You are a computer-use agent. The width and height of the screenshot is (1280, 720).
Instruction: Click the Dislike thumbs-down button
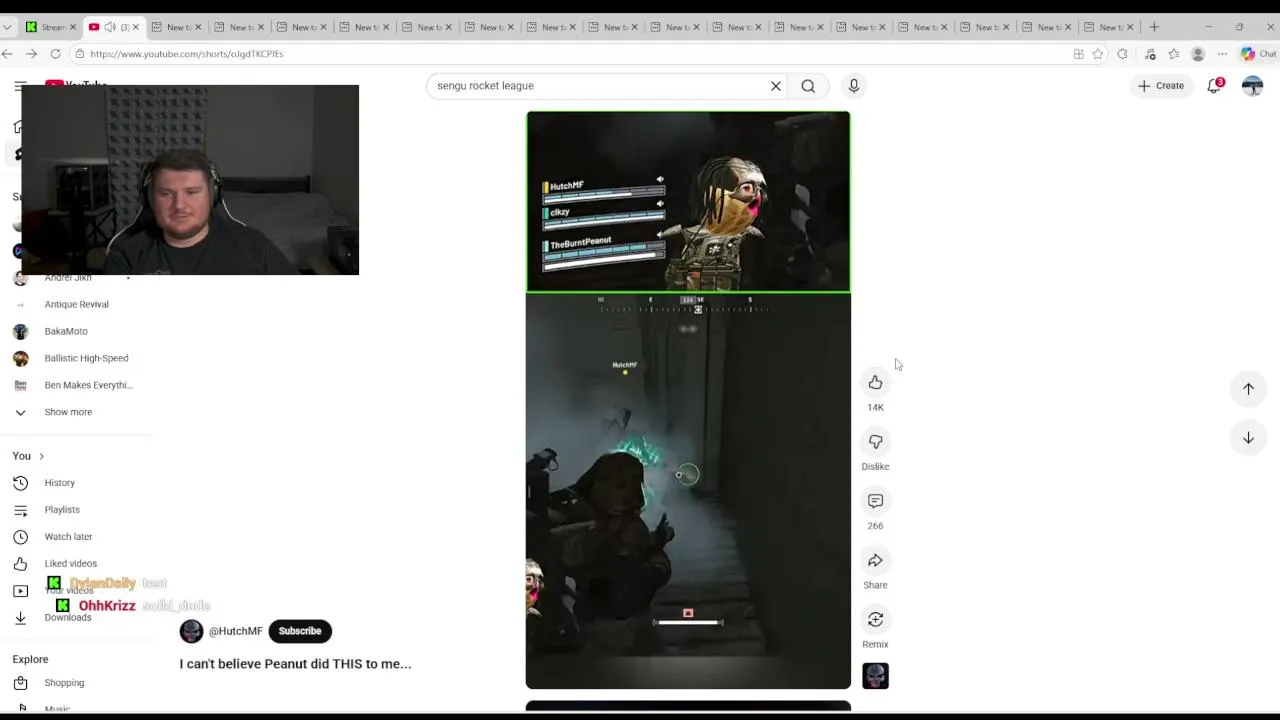pos(875,442)
